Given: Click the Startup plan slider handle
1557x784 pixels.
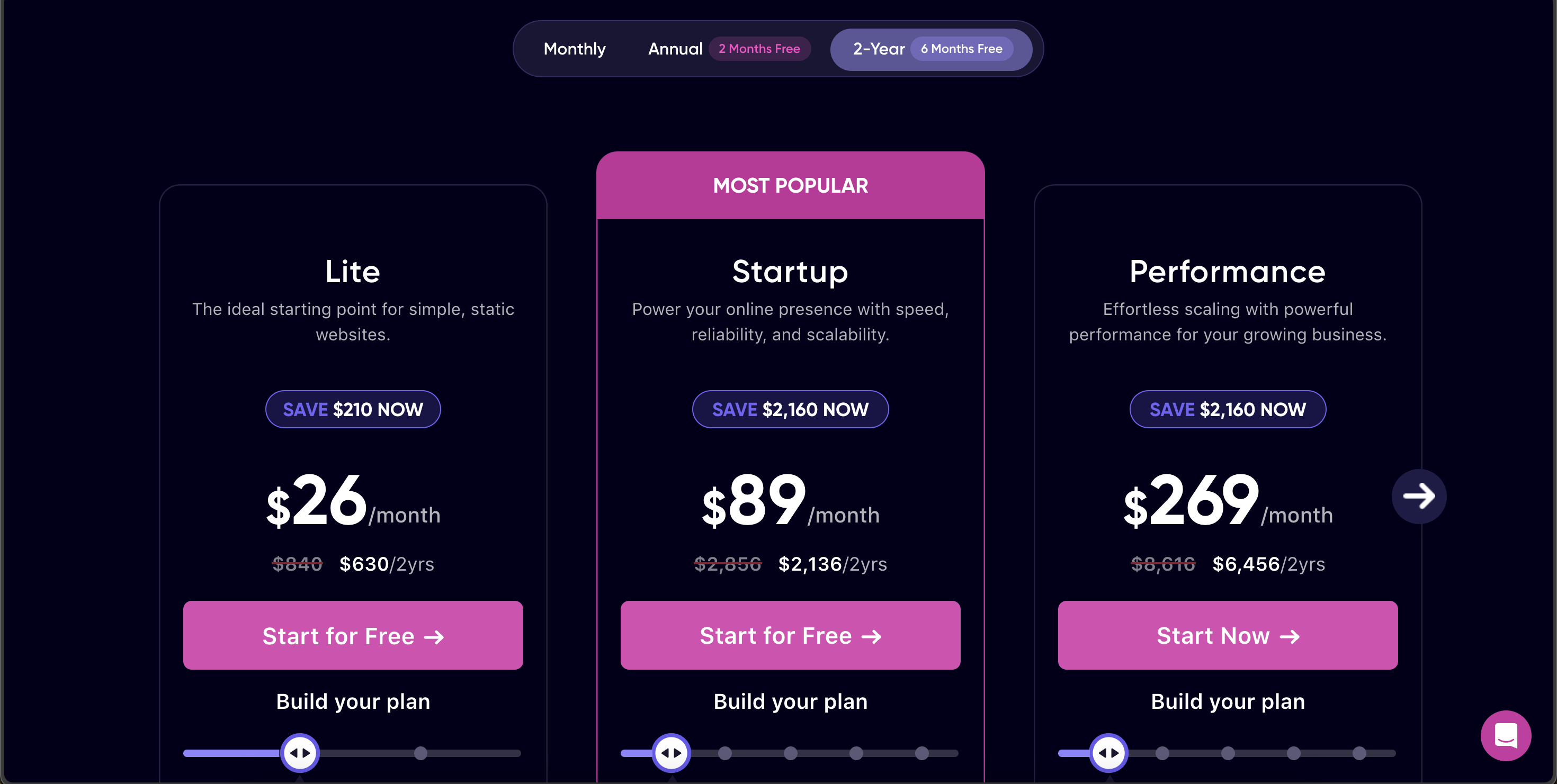Looking at the screenshot, I should [x=671, y=753].
